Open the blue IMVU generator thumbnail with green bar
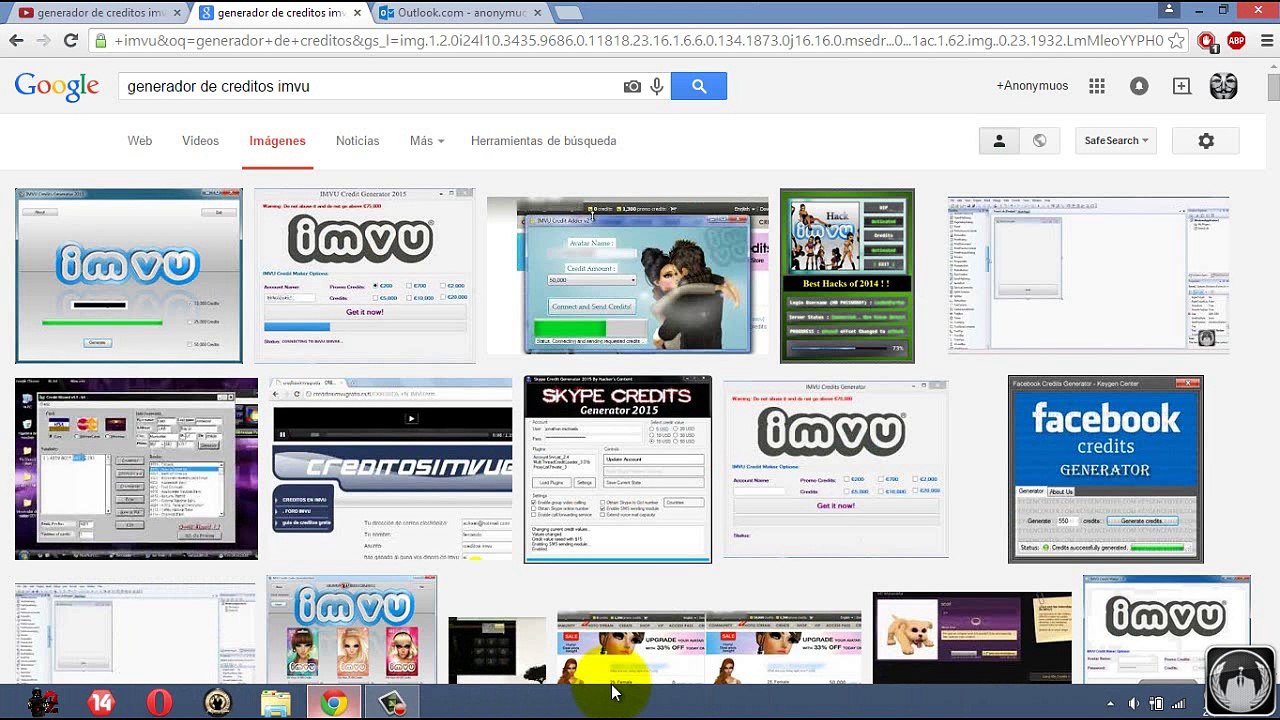Viewport: 1280px width, 720px height. point(129,275)
